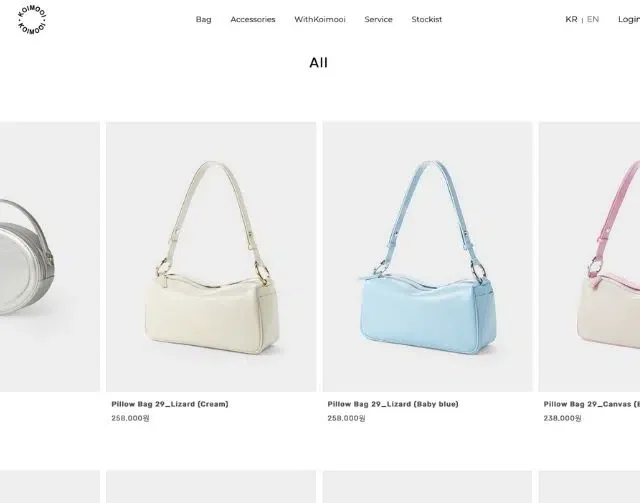Open the pink-strap canvas bag image

(589, 257)
